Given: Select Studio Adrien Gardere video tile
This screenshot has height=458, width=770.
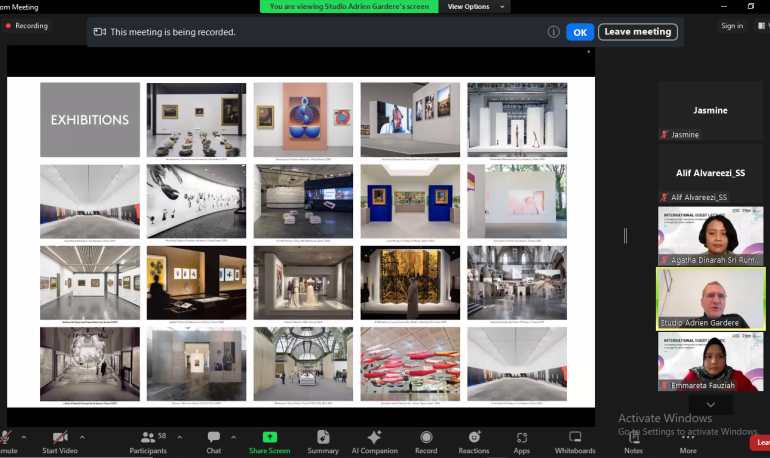Looking at the screenshot, I should [711, 298].
